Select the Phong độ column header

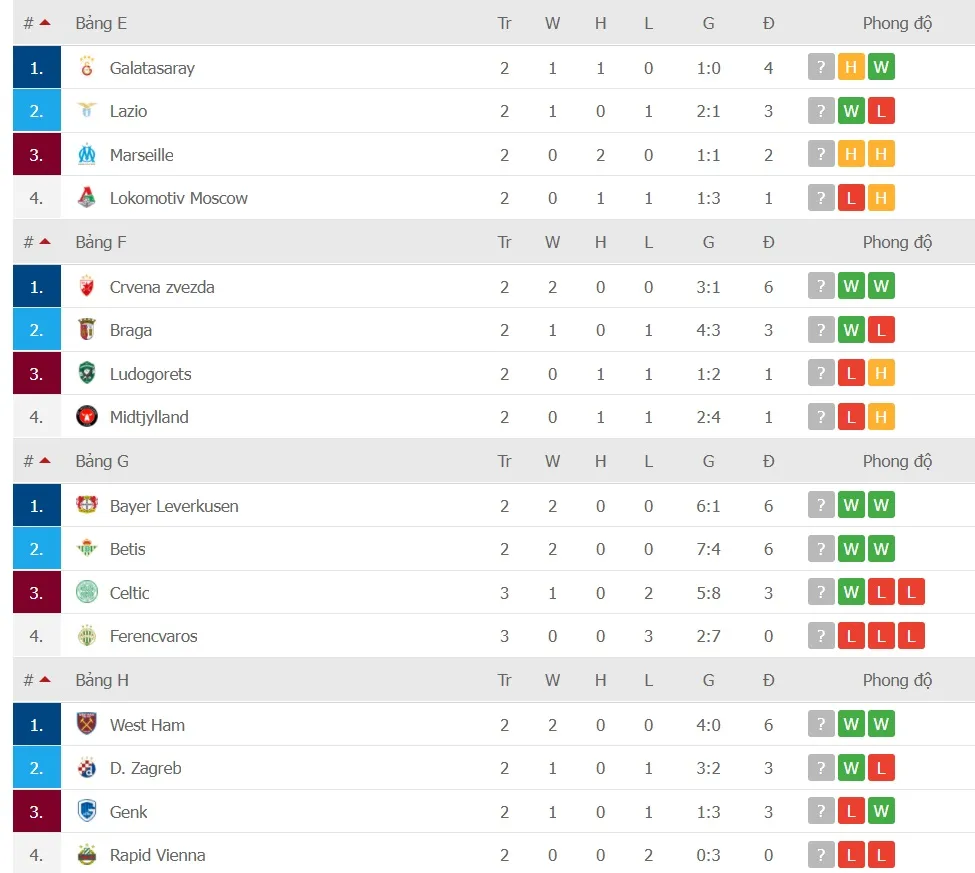click(897, 22)
